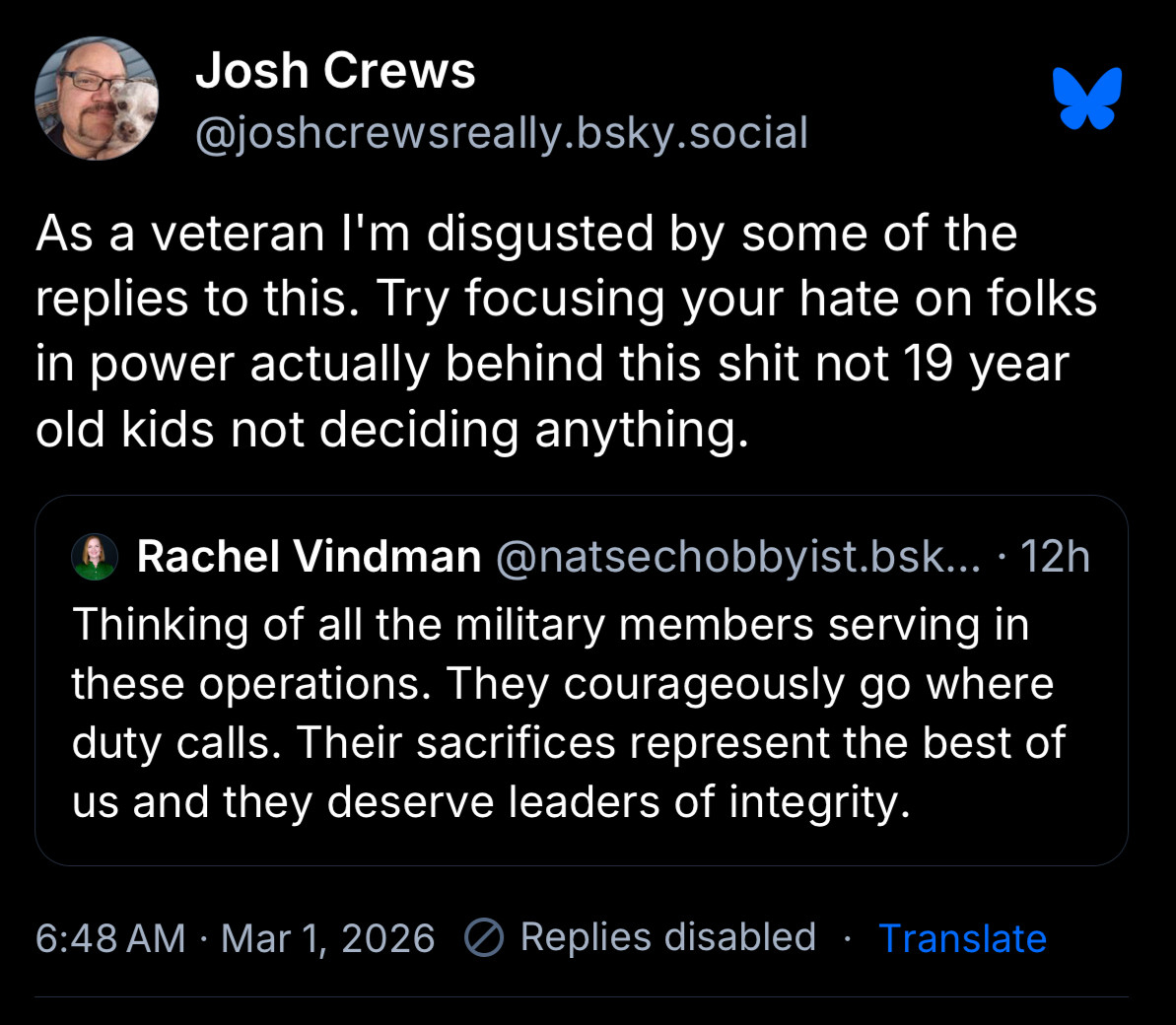
Task: Click the Mar 1, 2026 date
Action: 327,938
